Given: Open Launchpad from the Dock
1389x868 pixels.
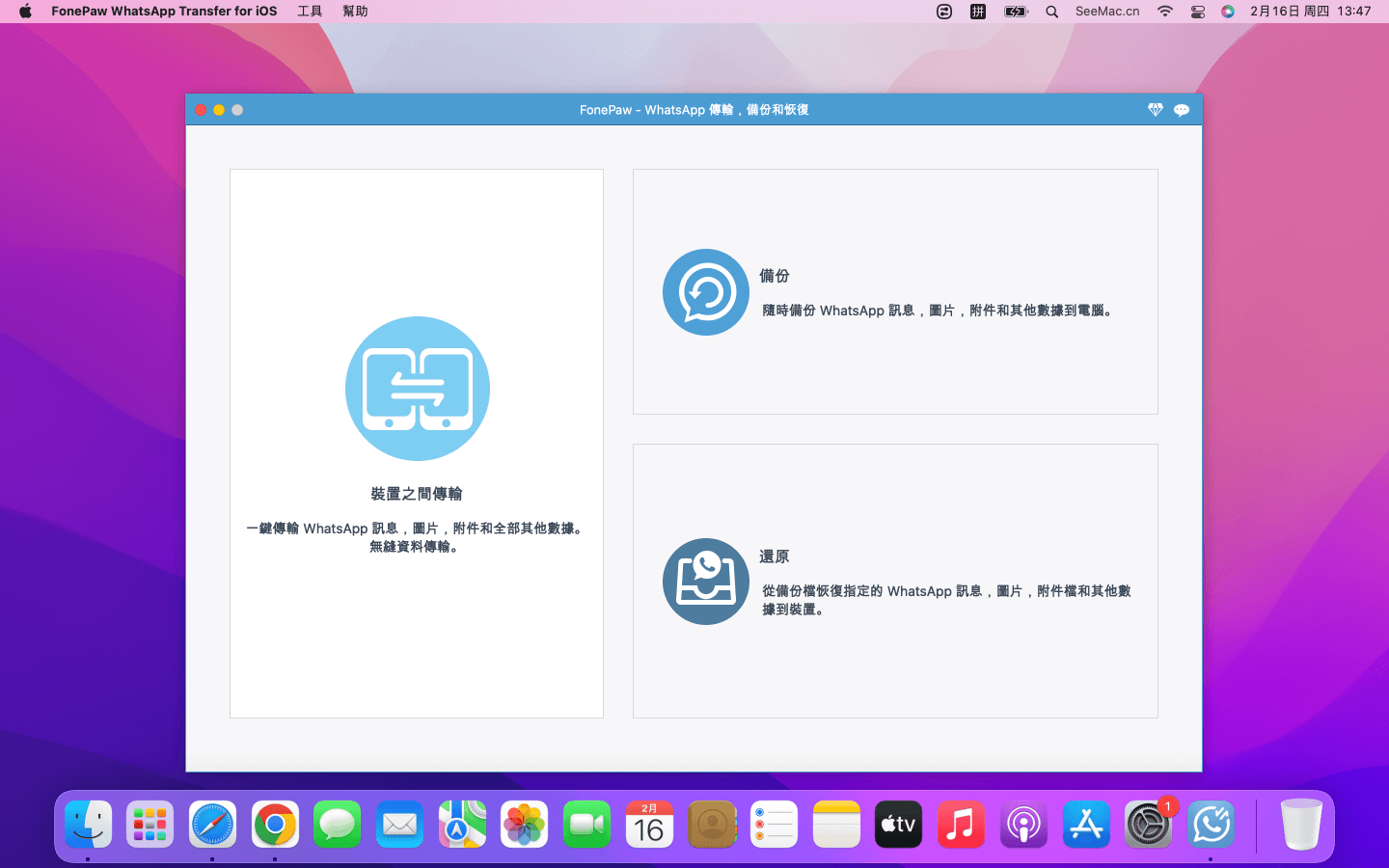Looking at the screenshot, I should [x=150, y=825].
